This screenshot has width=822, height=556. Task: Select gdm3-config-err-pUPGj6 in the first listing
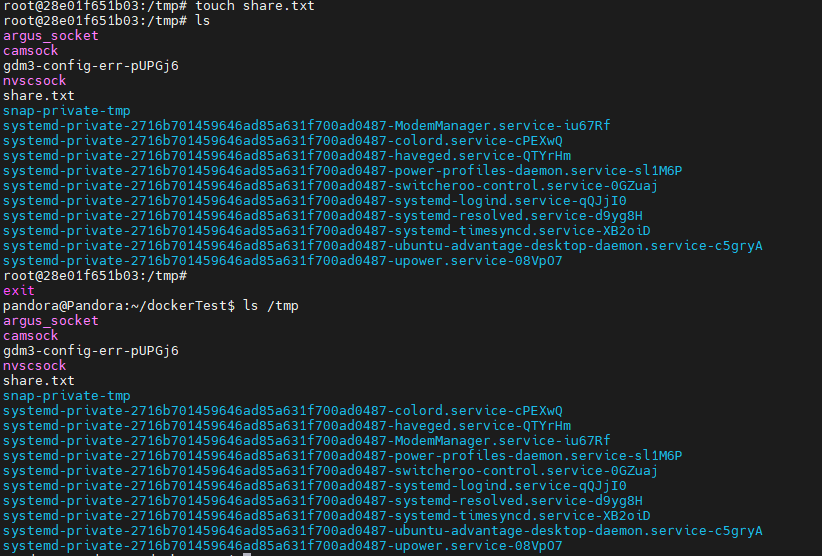(x=90, y=66)
